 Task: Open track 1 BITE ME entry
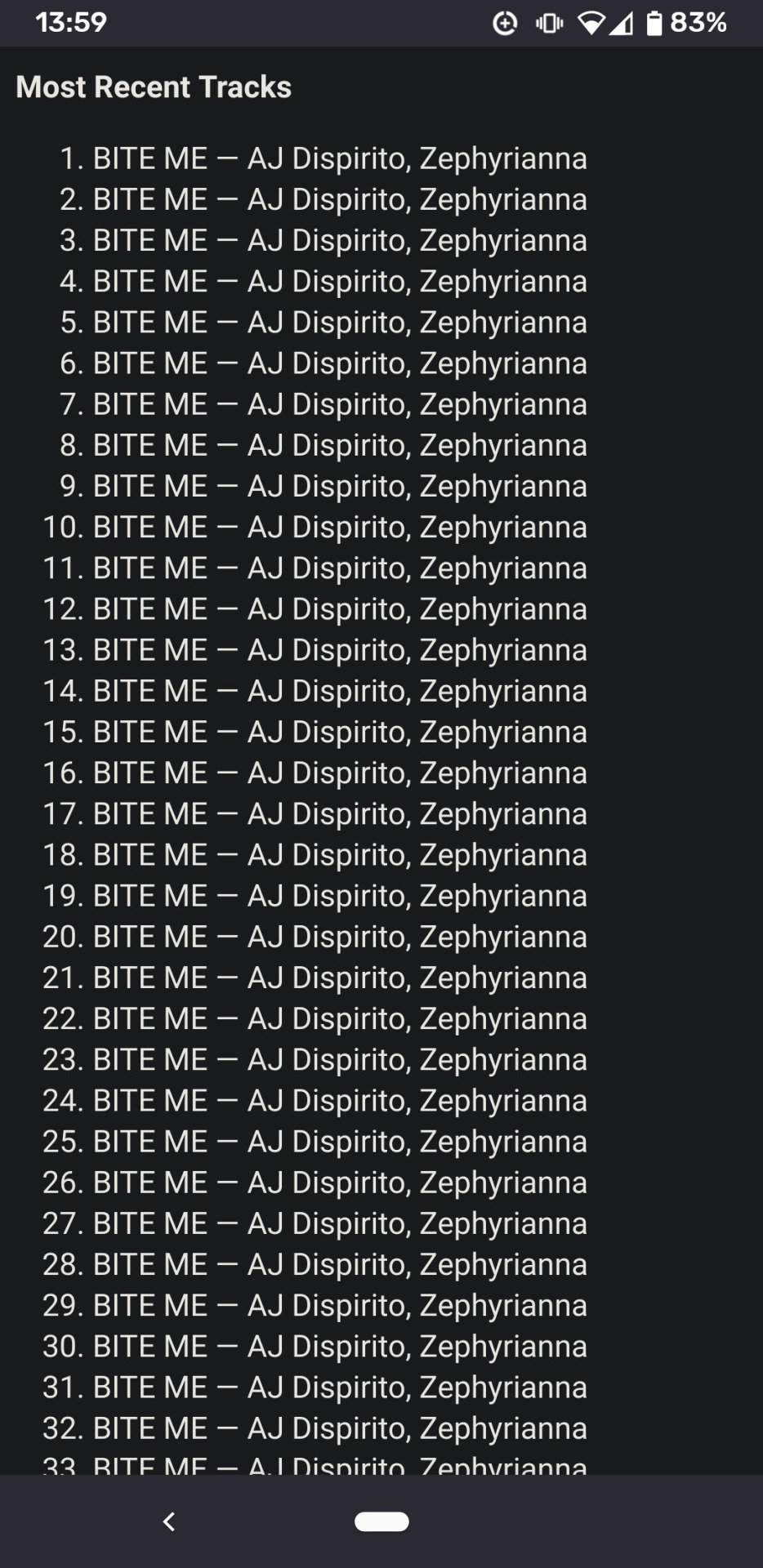pyautogui.click(x=323, y=158)
